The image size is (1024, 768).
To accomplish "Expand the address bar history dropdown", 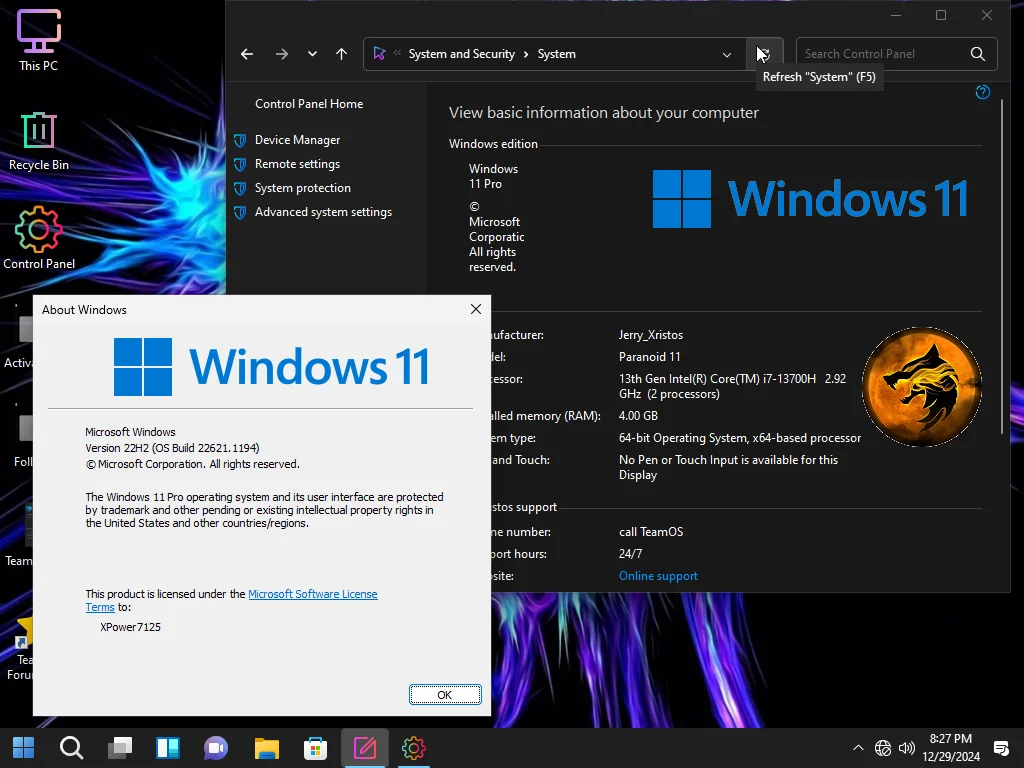I will click(727, 54).
